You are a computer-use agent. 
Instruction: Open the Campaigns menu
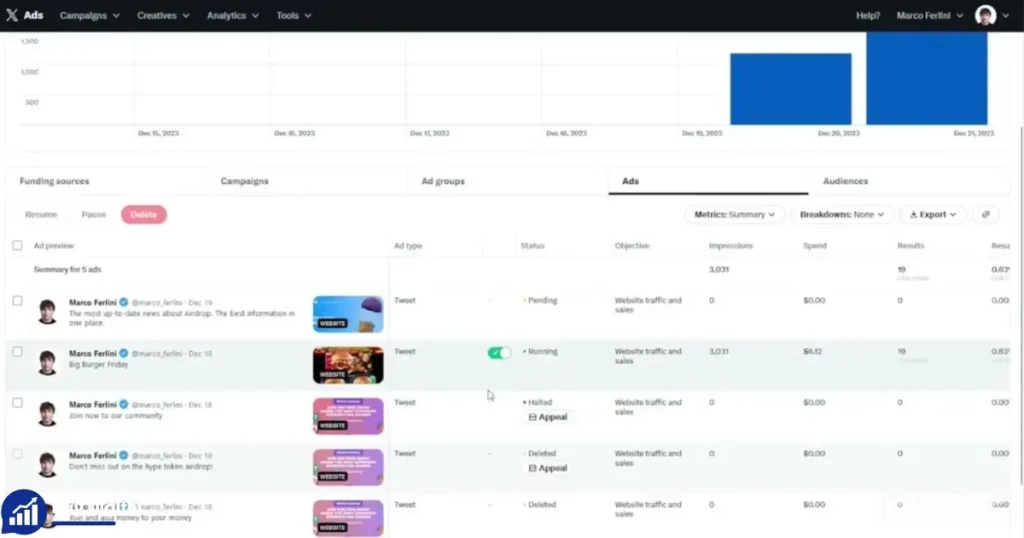pos(89,15)
